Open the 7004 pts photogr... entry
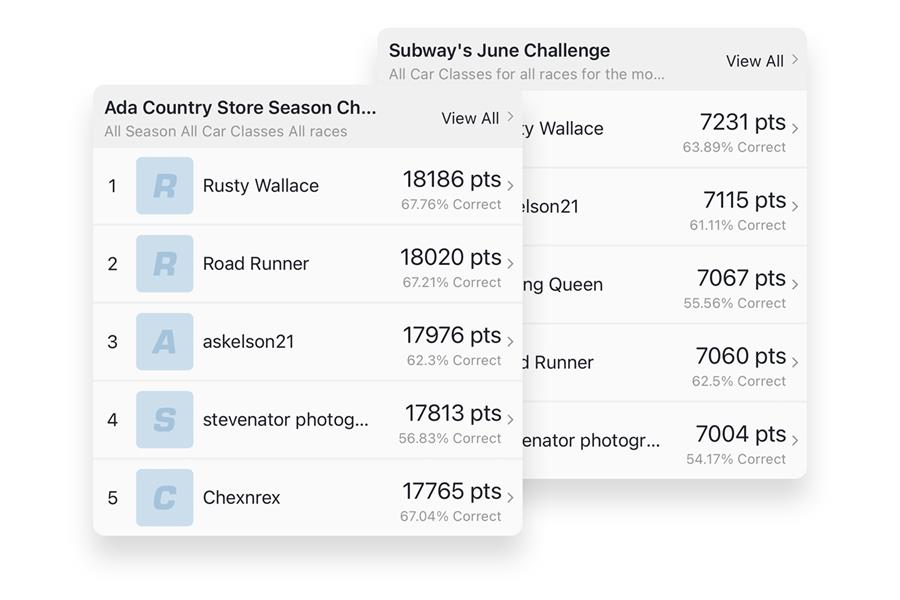Image resolution: width=900 pixels, height=600 pixels. click(x=664, y=440)
